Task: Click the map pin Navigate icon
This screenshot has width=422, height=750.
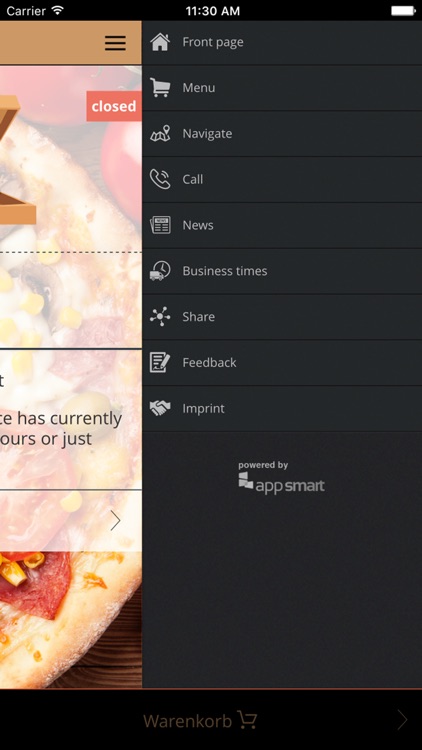Action: pyautogui.click(x=160, y=133)
